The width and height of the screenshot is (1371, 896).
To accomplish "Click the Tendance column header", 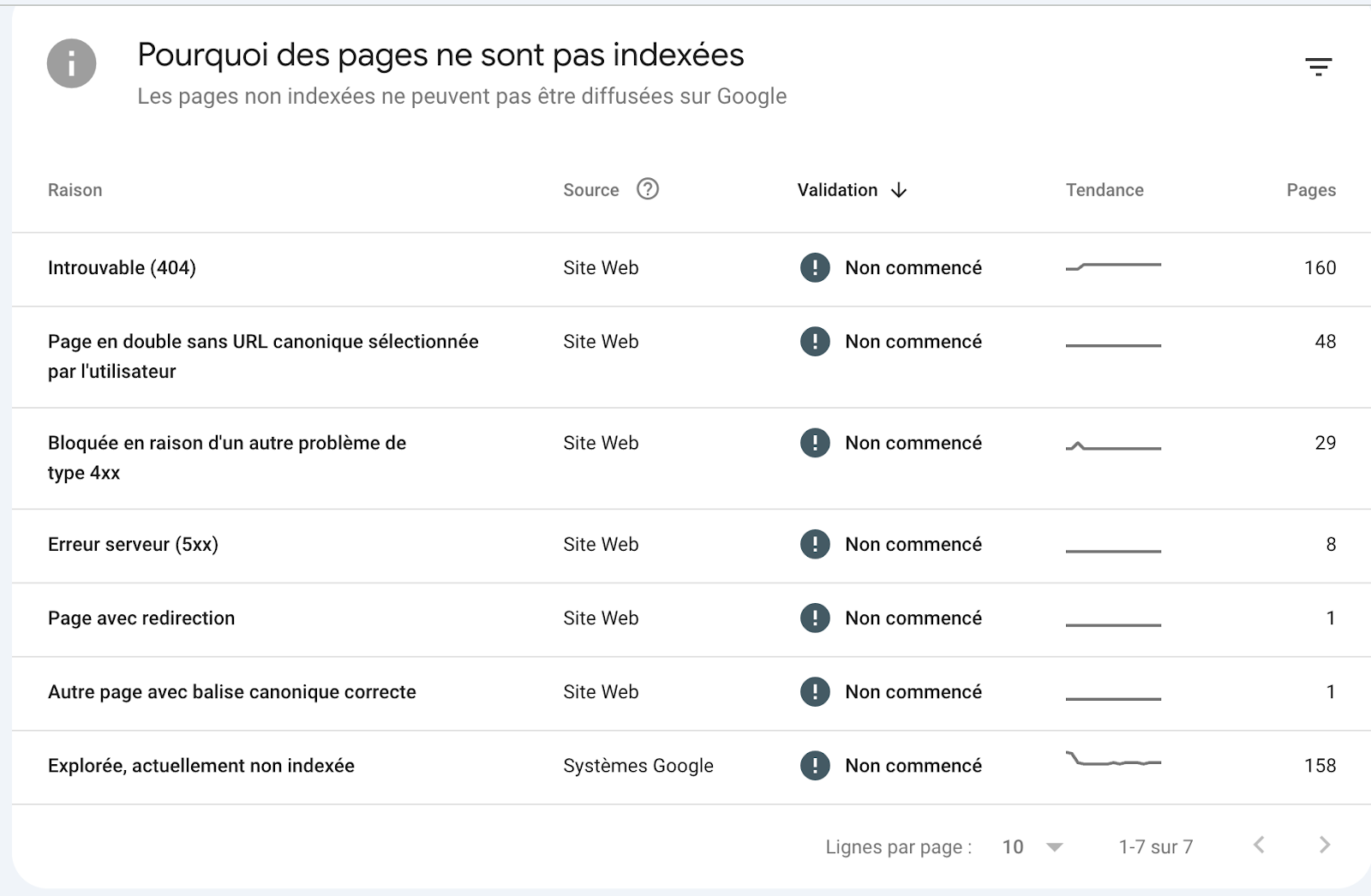I will click(1105, 189).
